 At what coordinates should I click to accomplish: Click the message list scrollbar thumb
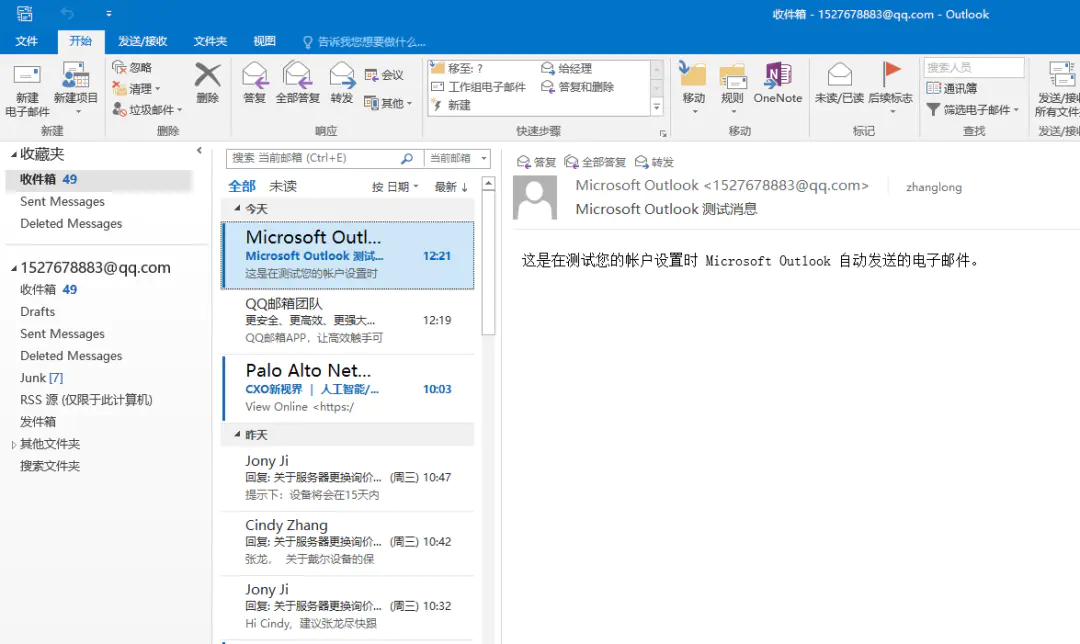(488, 262)
